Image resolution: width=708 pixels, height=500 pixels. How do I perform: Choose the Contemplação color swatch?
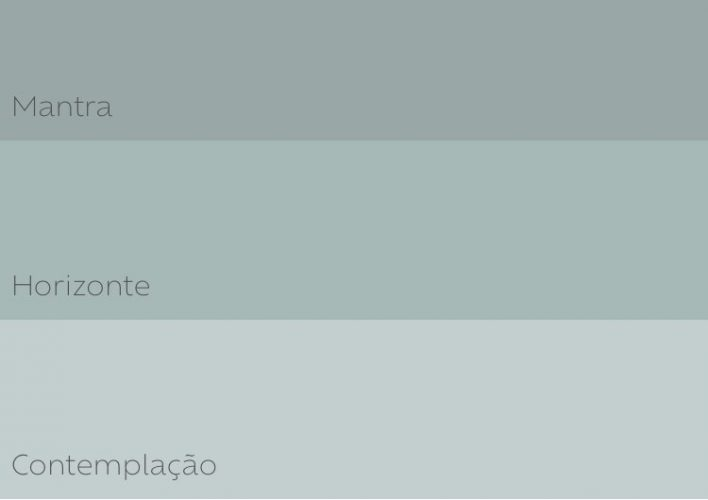(354, 409)
